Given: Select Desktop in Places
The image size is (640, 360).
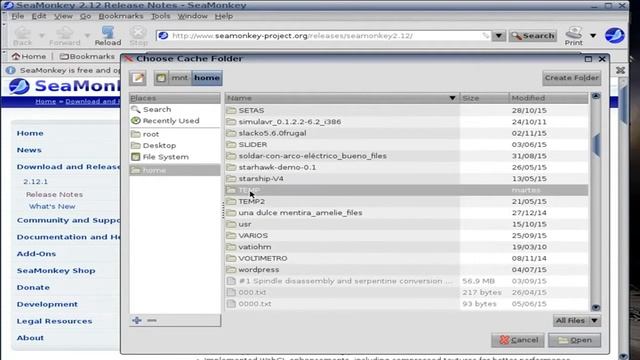Looking at the screenshot, I should (x=175, y=145).
